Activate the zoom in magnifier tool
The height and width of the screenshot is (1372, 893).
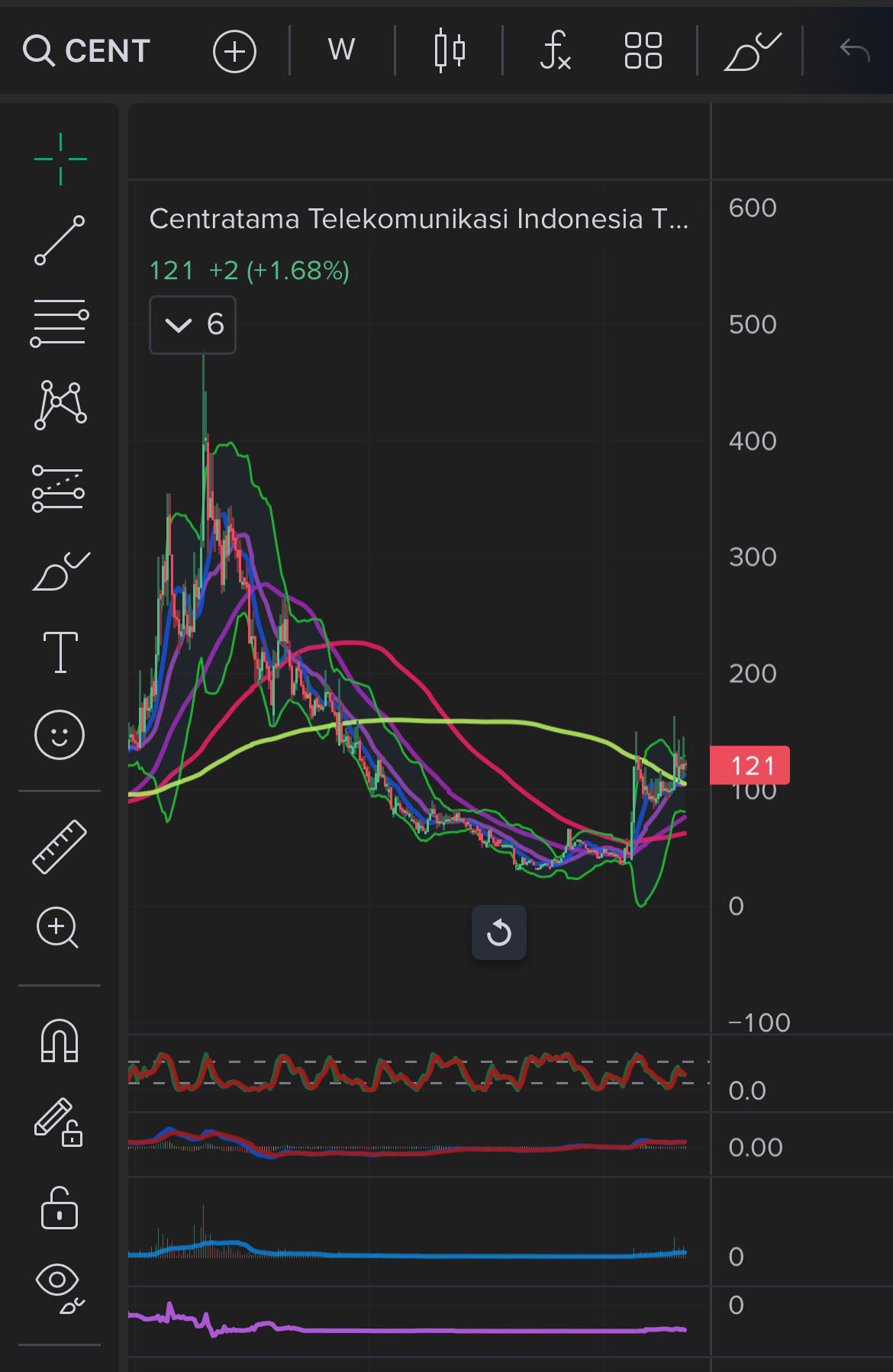point(58,928)
